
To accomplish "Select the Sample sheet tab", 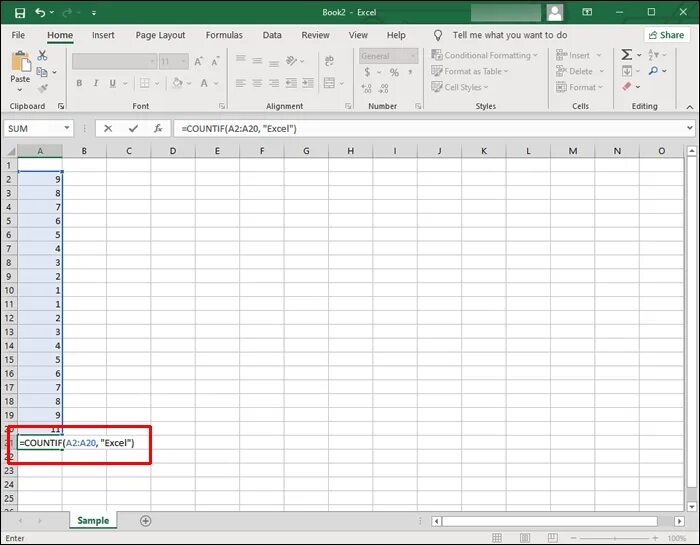I will (x=93, y=520).
